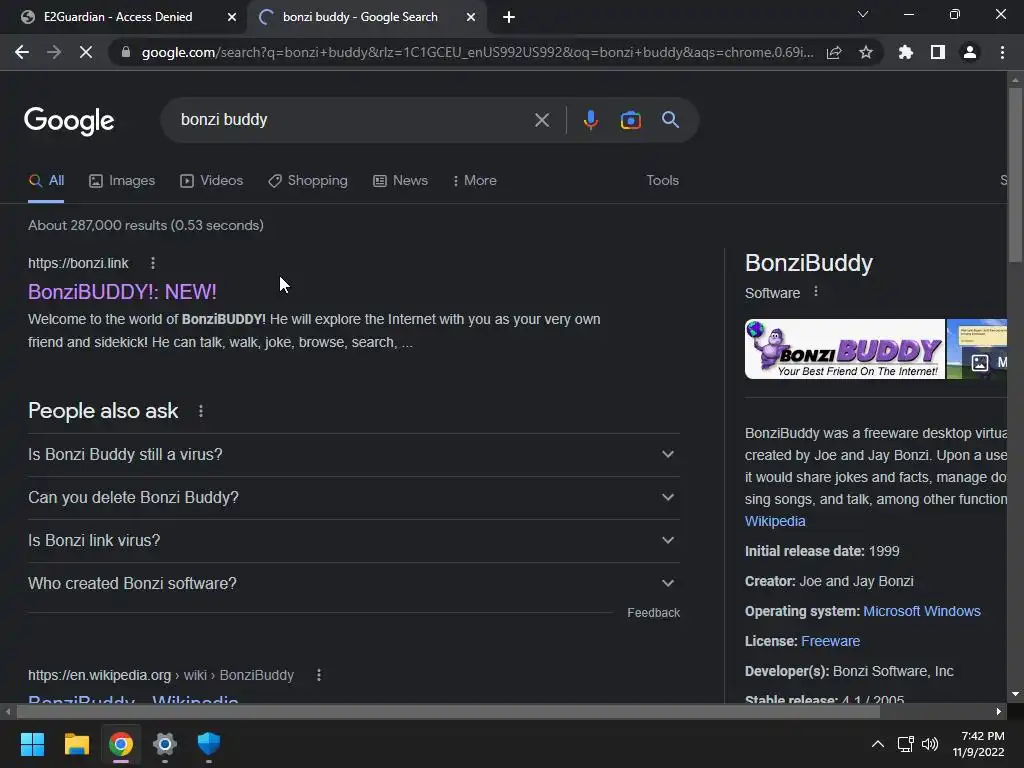Open File Explorer from the taskbar
The height and width of the screenshot is (768, 1024).
pyautogui.click(x=76, y=744)
